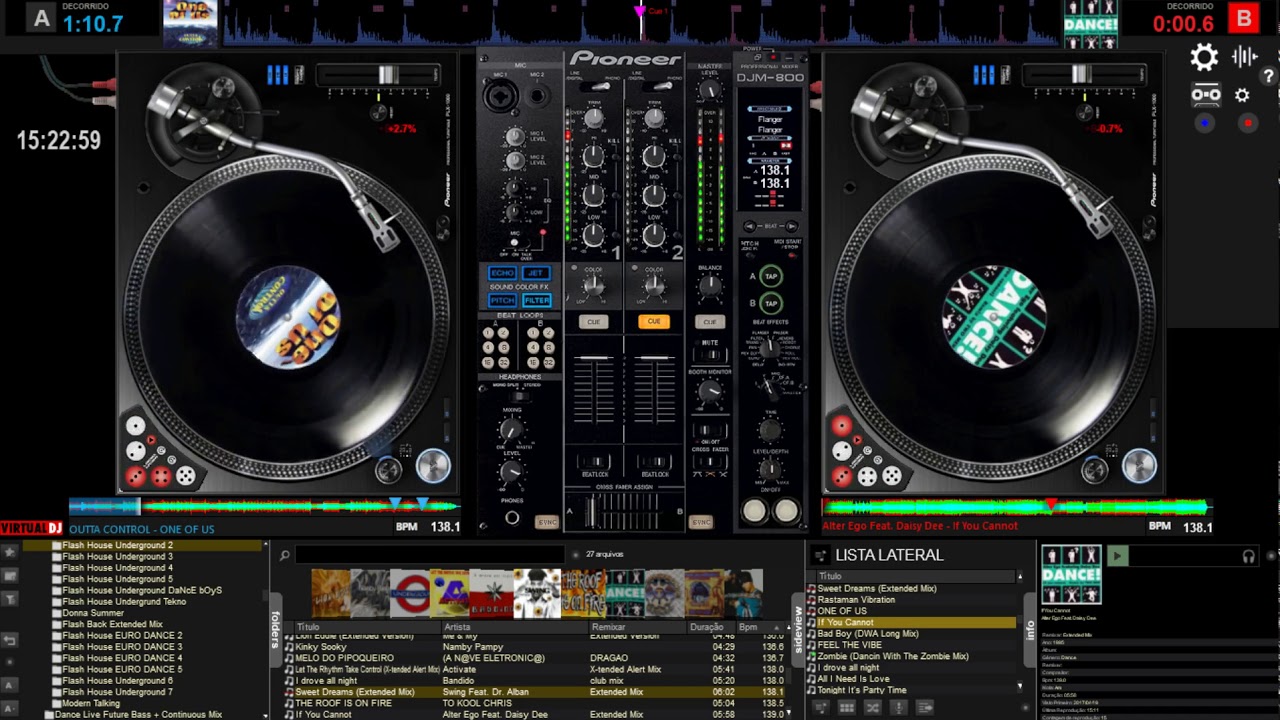Click the small gear options icon
This screenshot has height=720, width=1280.
1242,95
